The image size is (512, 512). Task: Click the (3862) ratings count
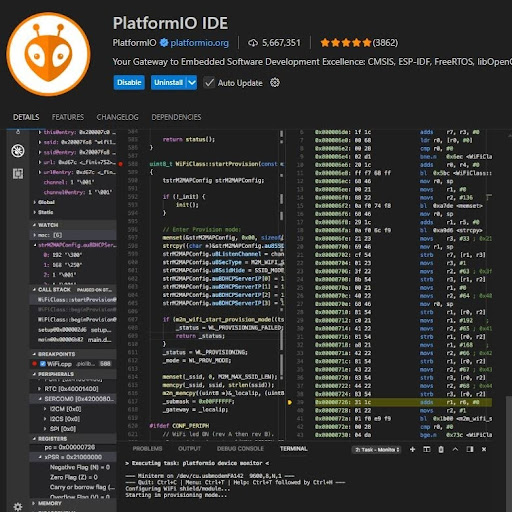click(x=385, y=43)
